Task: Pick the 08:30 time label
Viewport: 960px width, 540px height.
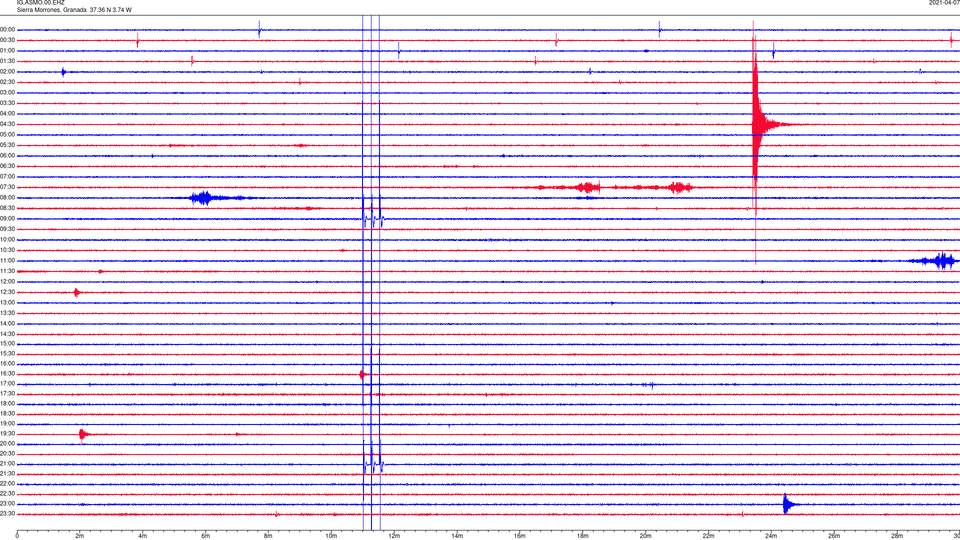Action: point(8,208)
